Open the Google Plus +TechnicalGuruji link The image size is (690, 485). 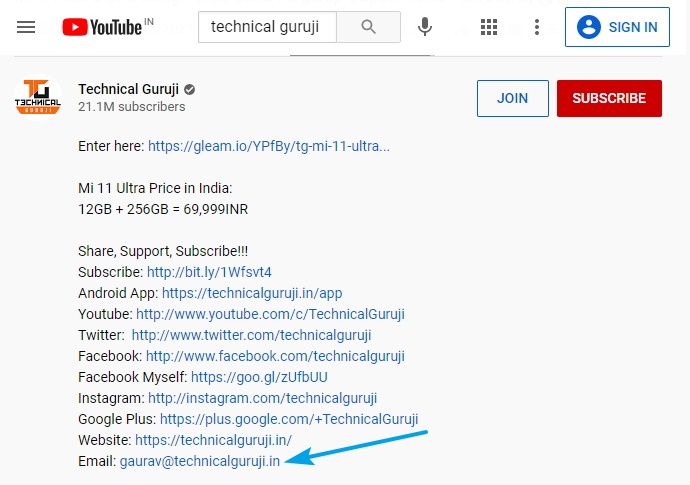[289, 419]
